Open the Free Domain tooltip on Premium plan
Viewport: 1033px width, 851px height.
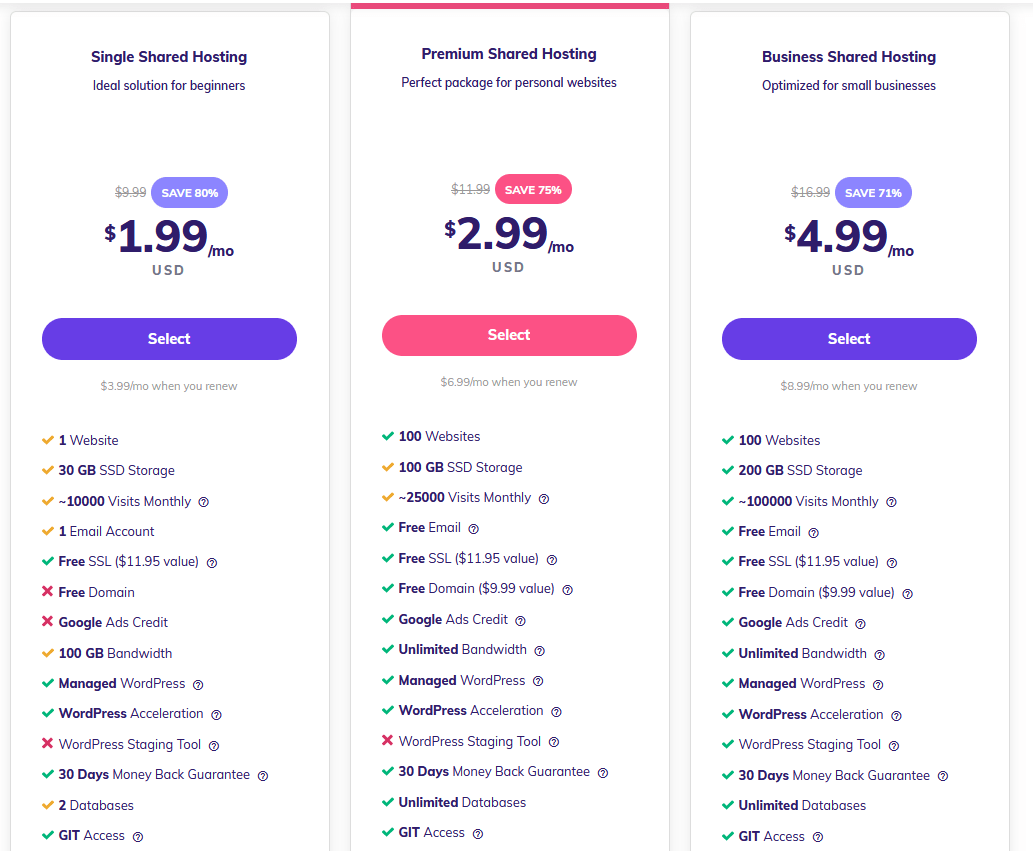coord(567,590)
